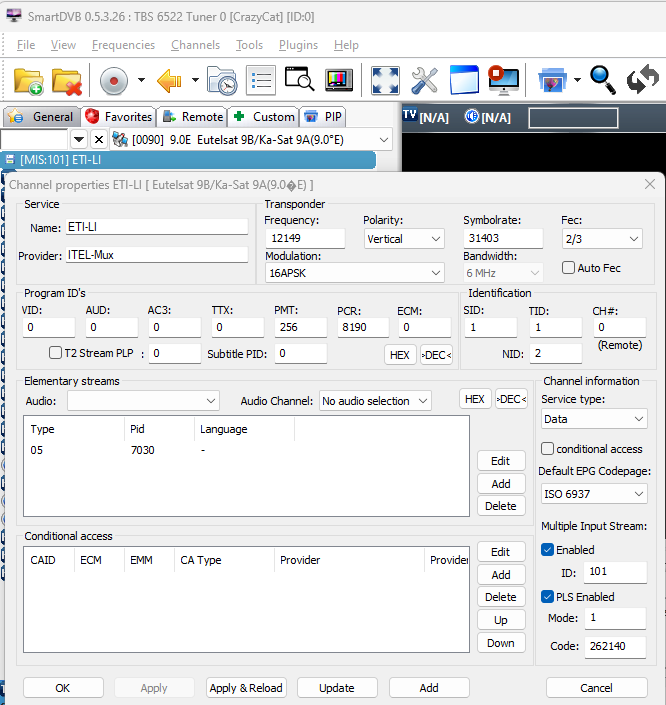Enable the Auto Fec checkbox

point(568,268)
